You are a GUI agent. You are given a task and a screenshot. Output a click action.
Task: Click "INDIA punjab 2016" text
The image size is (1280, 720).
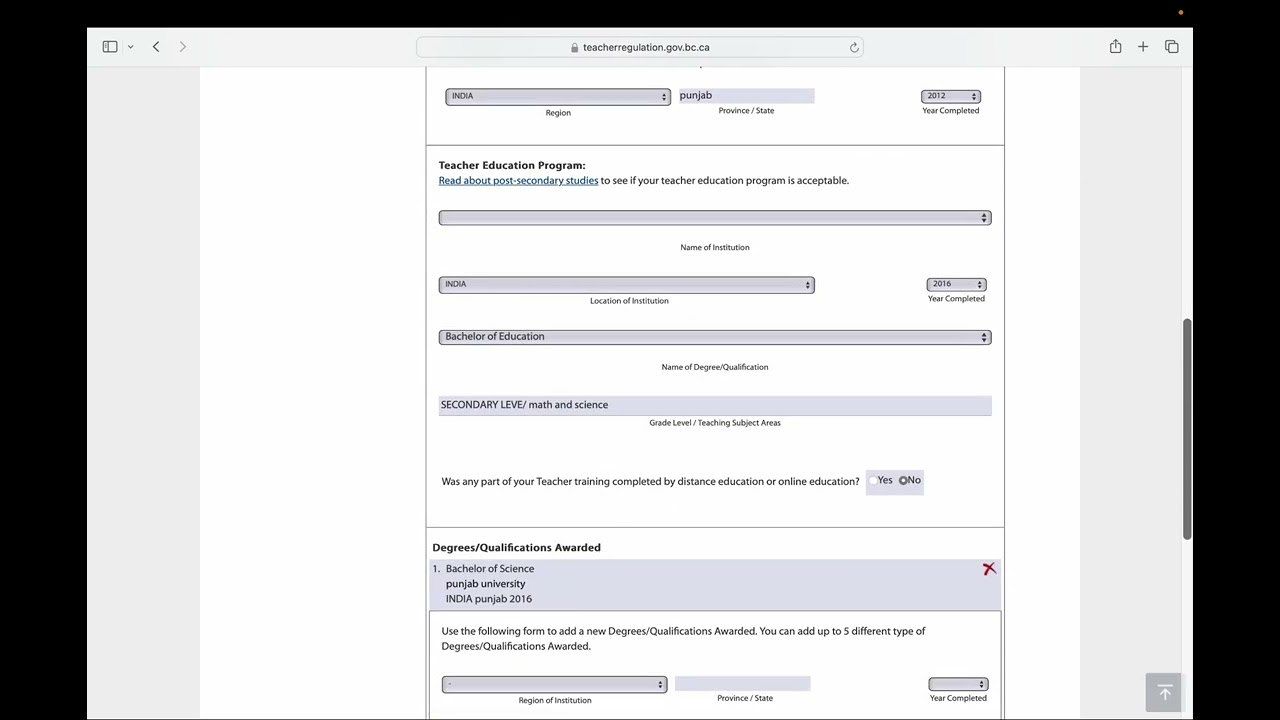pos(488,599)
